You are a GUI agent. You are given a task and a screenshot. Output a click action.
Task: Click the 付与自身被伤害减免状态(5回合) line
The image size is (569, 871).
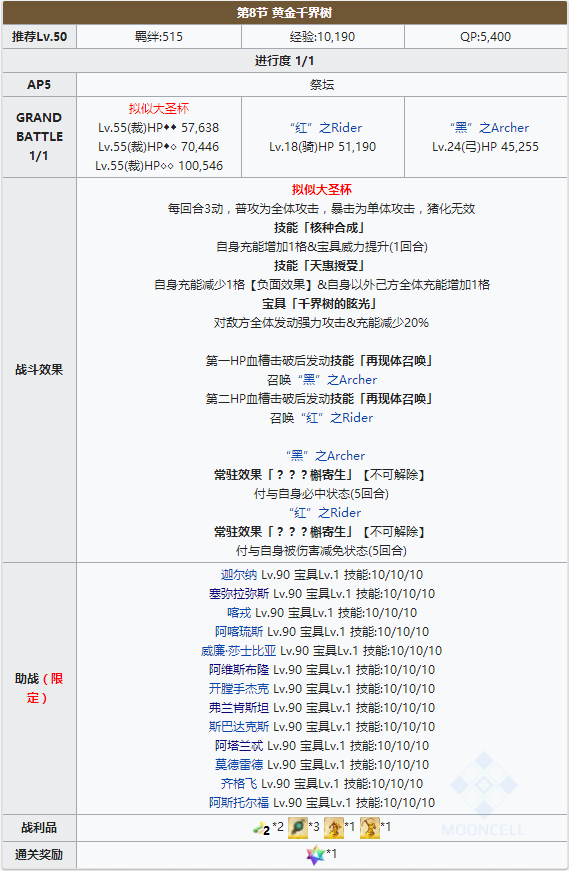(322, 551)
